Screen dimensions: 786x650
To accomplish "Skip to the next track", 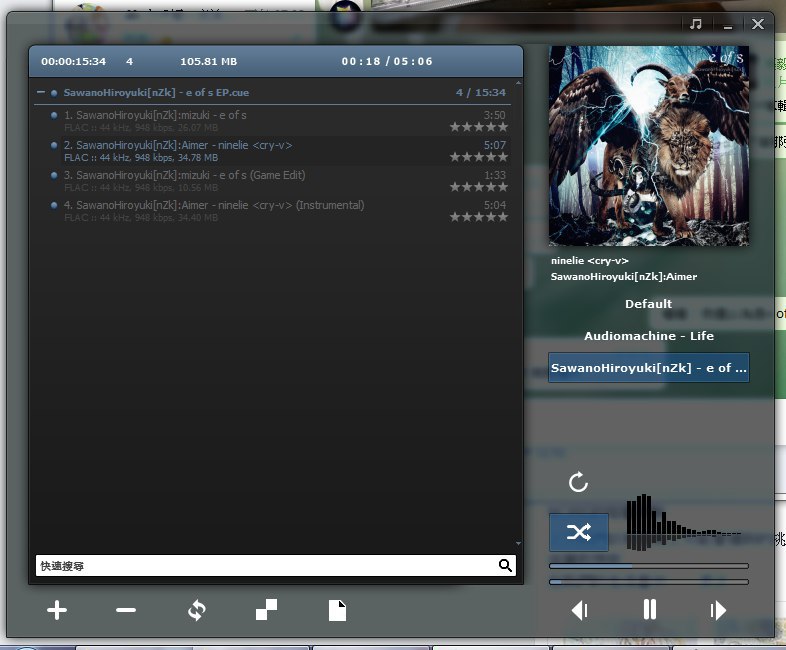I will click(718, 610).
